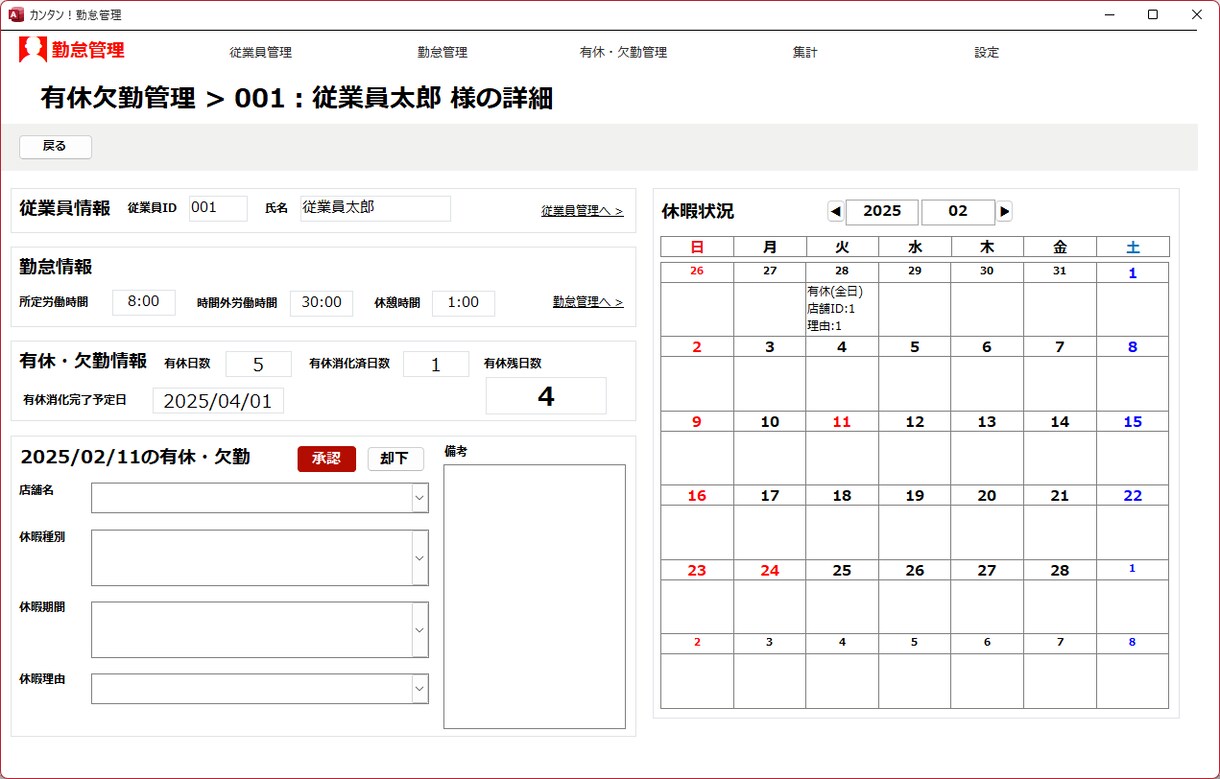Follow the 勤怠管理へ > link
This screenshot has height=779, width=1220.
pos(588,302)
